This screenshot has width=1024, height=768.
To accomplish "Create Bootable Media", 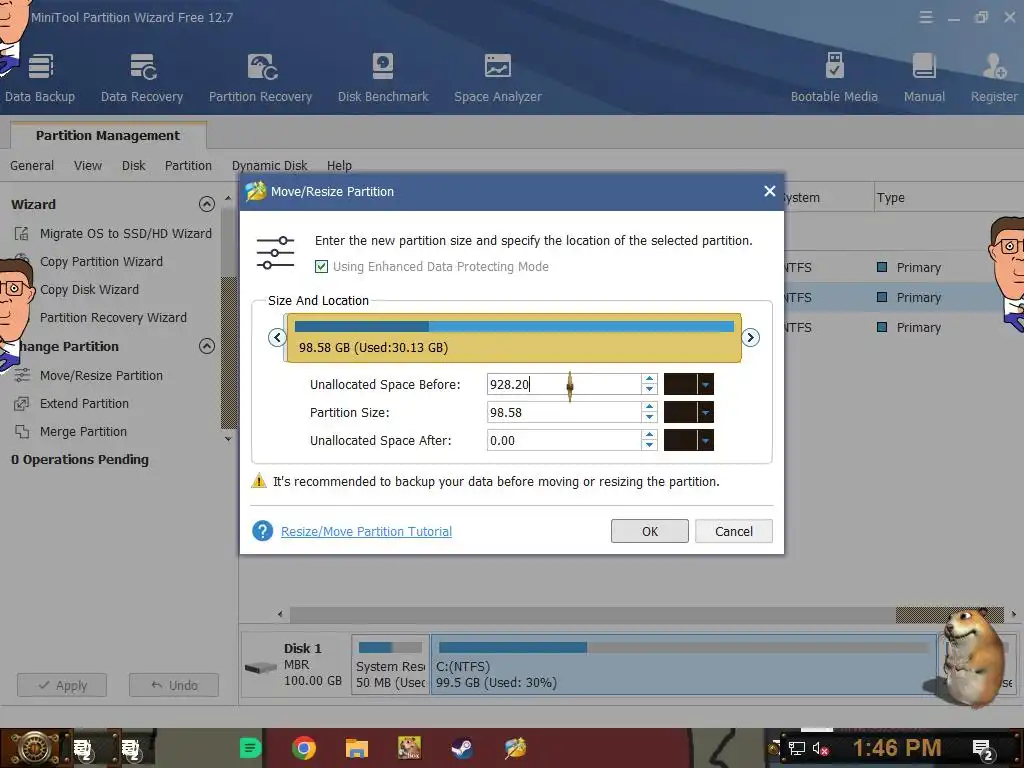I will (x=834, y=78).
